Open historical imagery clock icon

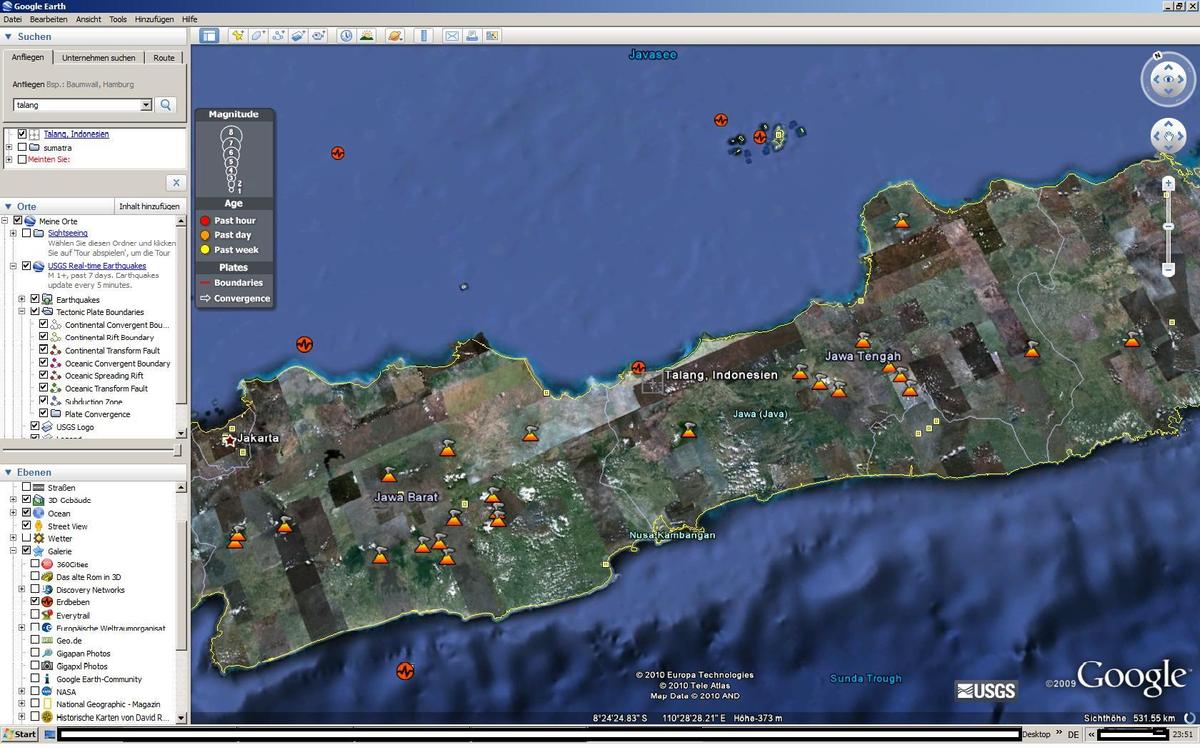click(x=346, y=36)
